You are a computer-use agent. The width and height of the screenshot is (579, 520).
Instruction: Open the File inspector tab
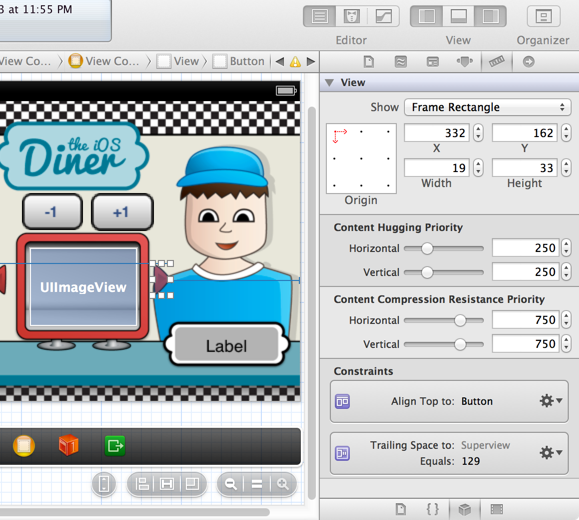click(x=369, y=61)
